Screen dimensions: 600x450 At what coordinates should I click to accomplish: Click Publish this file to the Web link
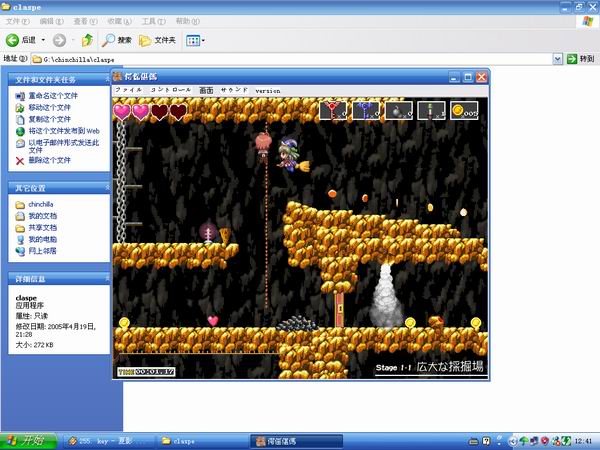64,131
